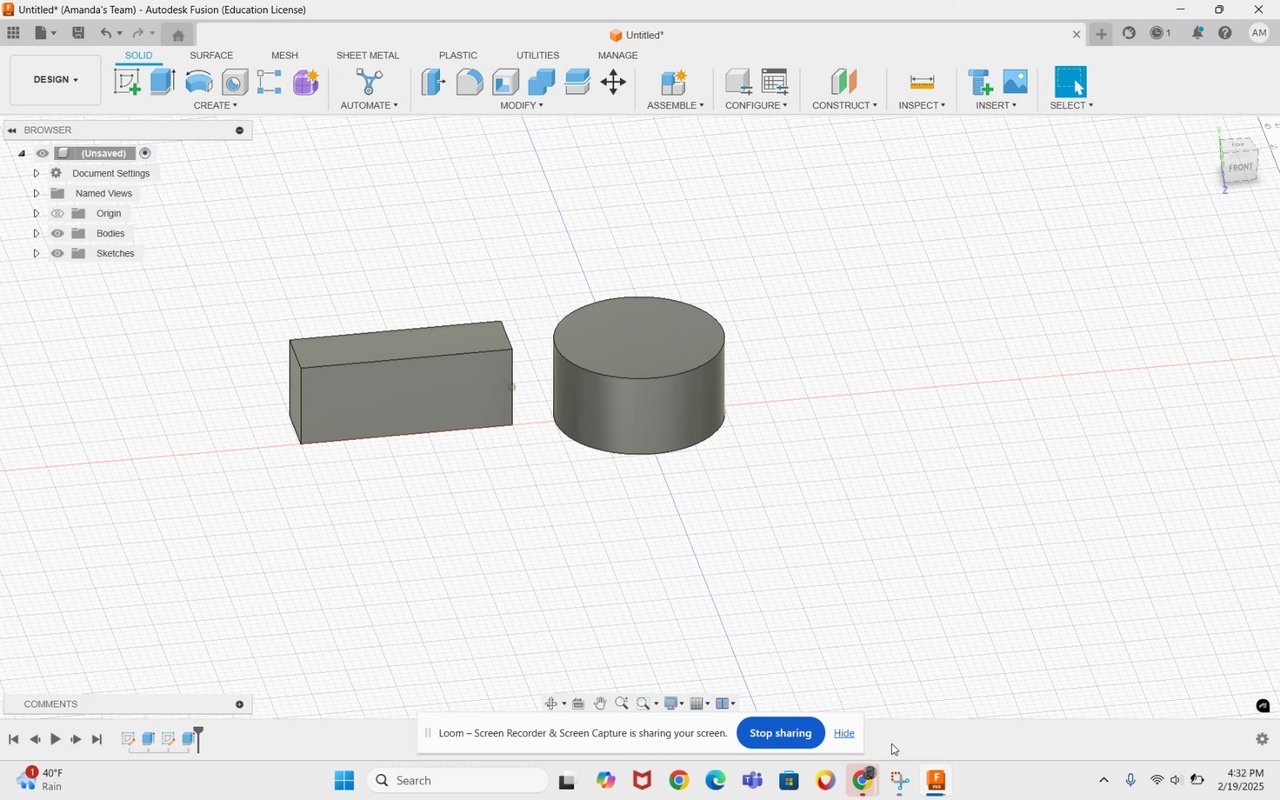Click the Stop sharing button
Image resolution: width=1280 pixels, height=800 pixels.
click(x=780, y=733)
